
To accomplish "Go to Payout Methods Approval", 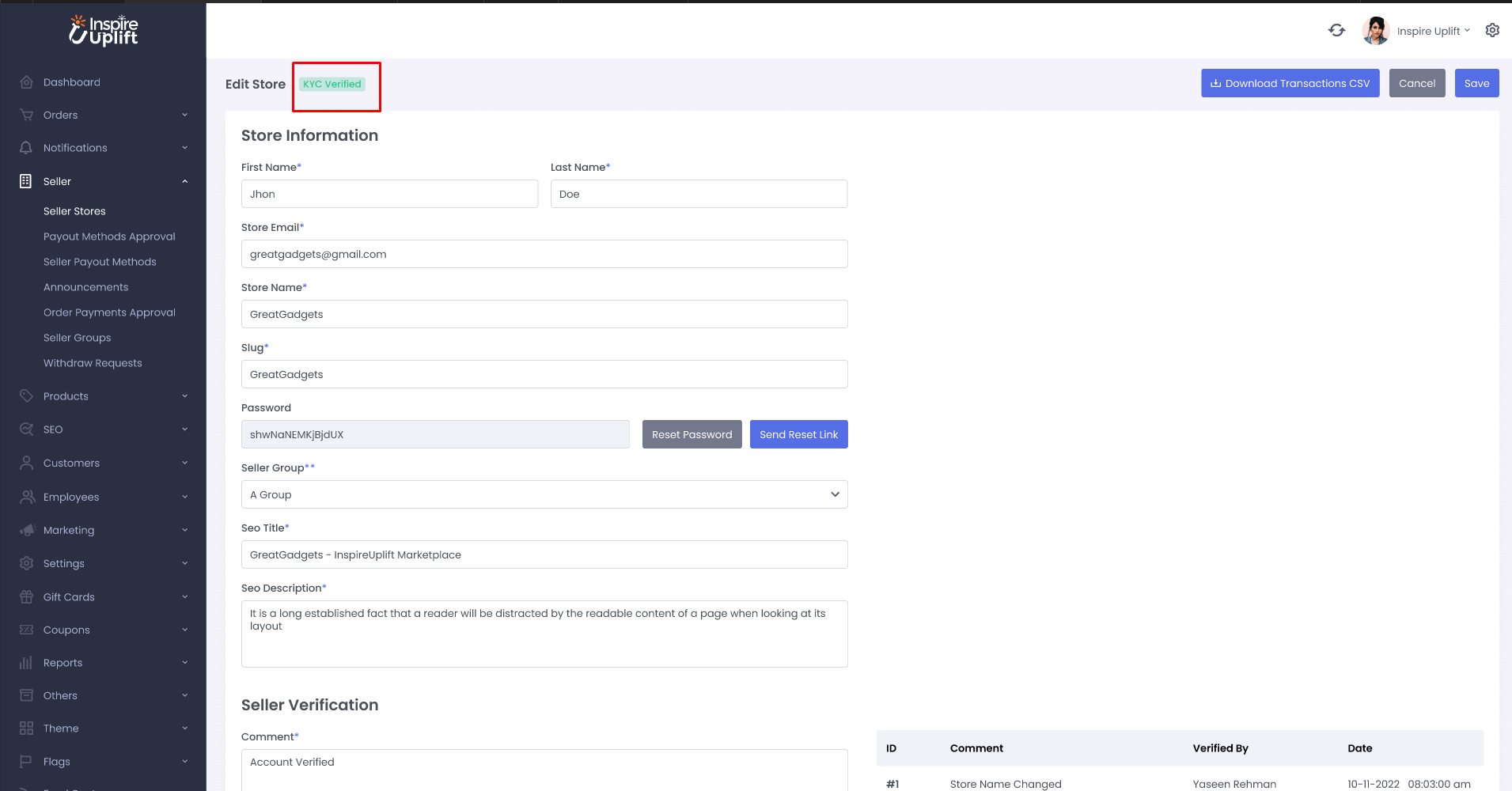I will 109,237.
